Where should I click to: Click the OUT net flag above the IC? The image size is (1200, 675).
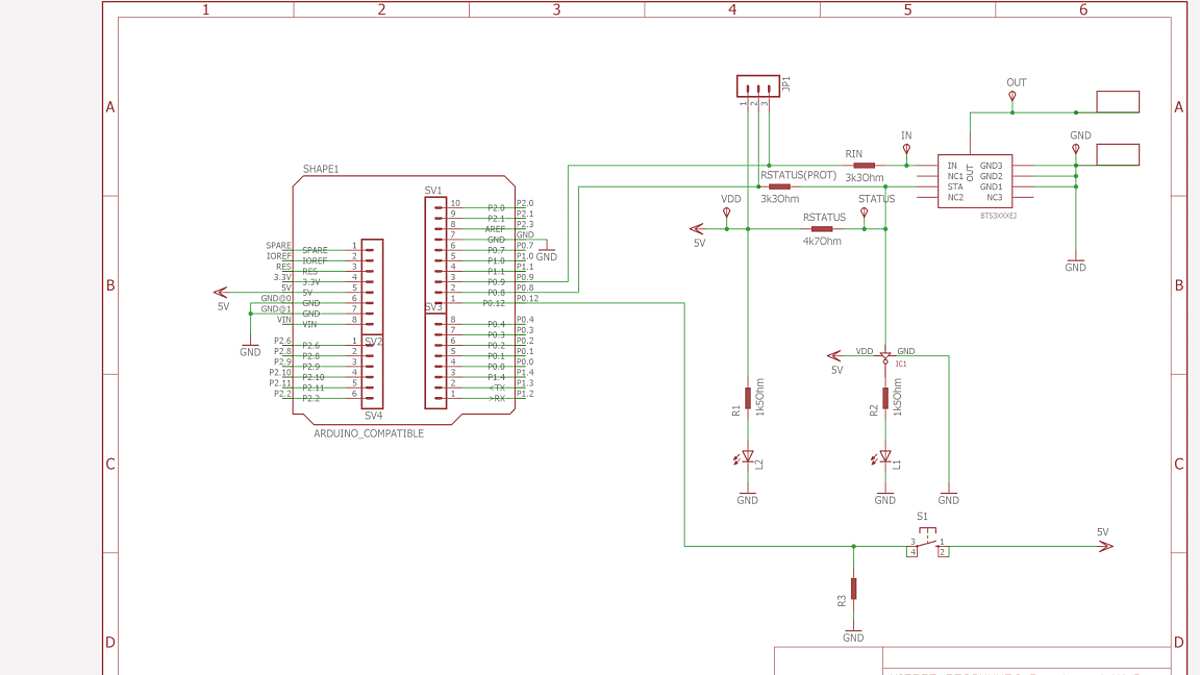(x=1014, y=92)
